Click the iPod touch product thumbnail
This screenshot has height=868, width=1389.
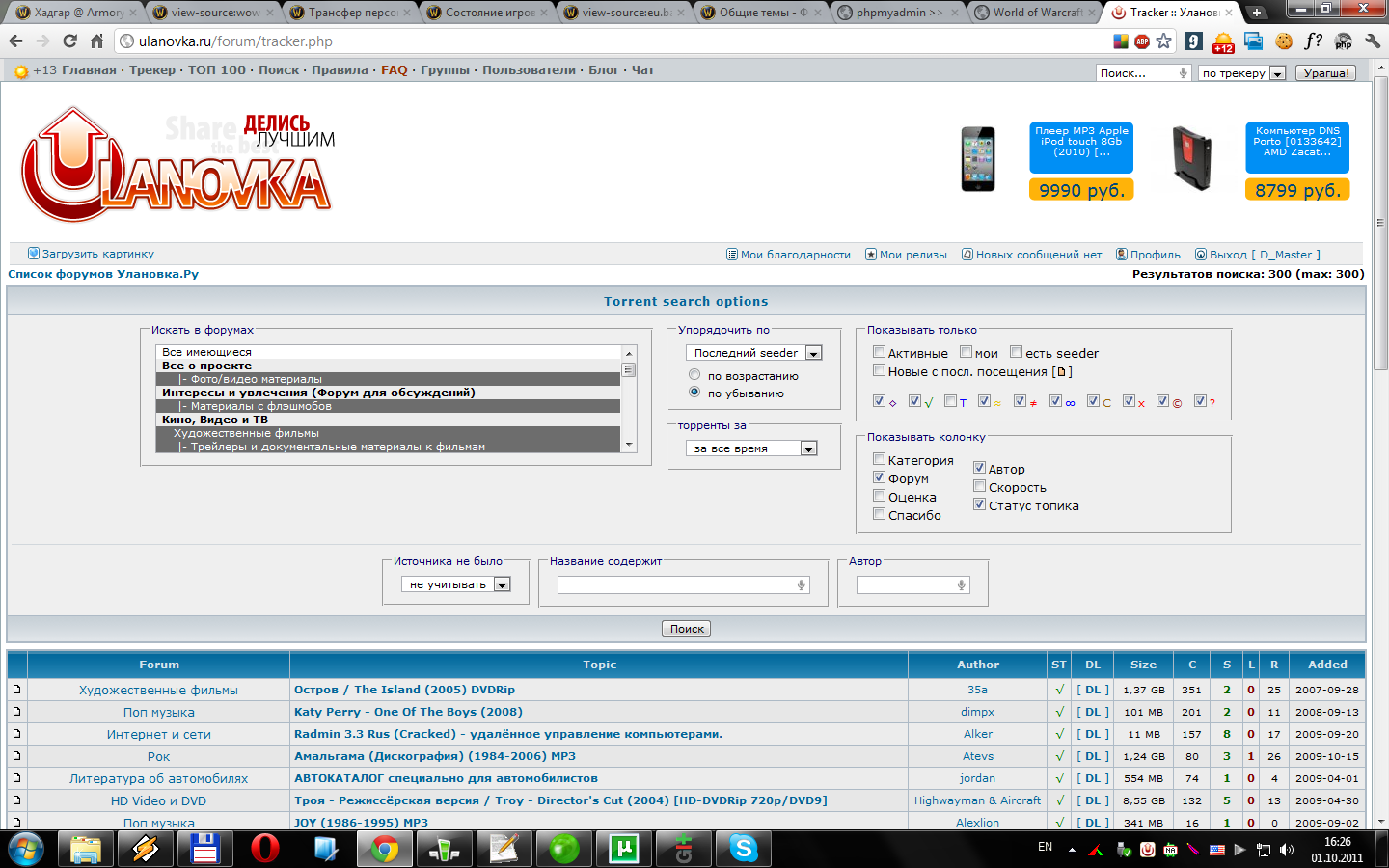tap(978, 159)
